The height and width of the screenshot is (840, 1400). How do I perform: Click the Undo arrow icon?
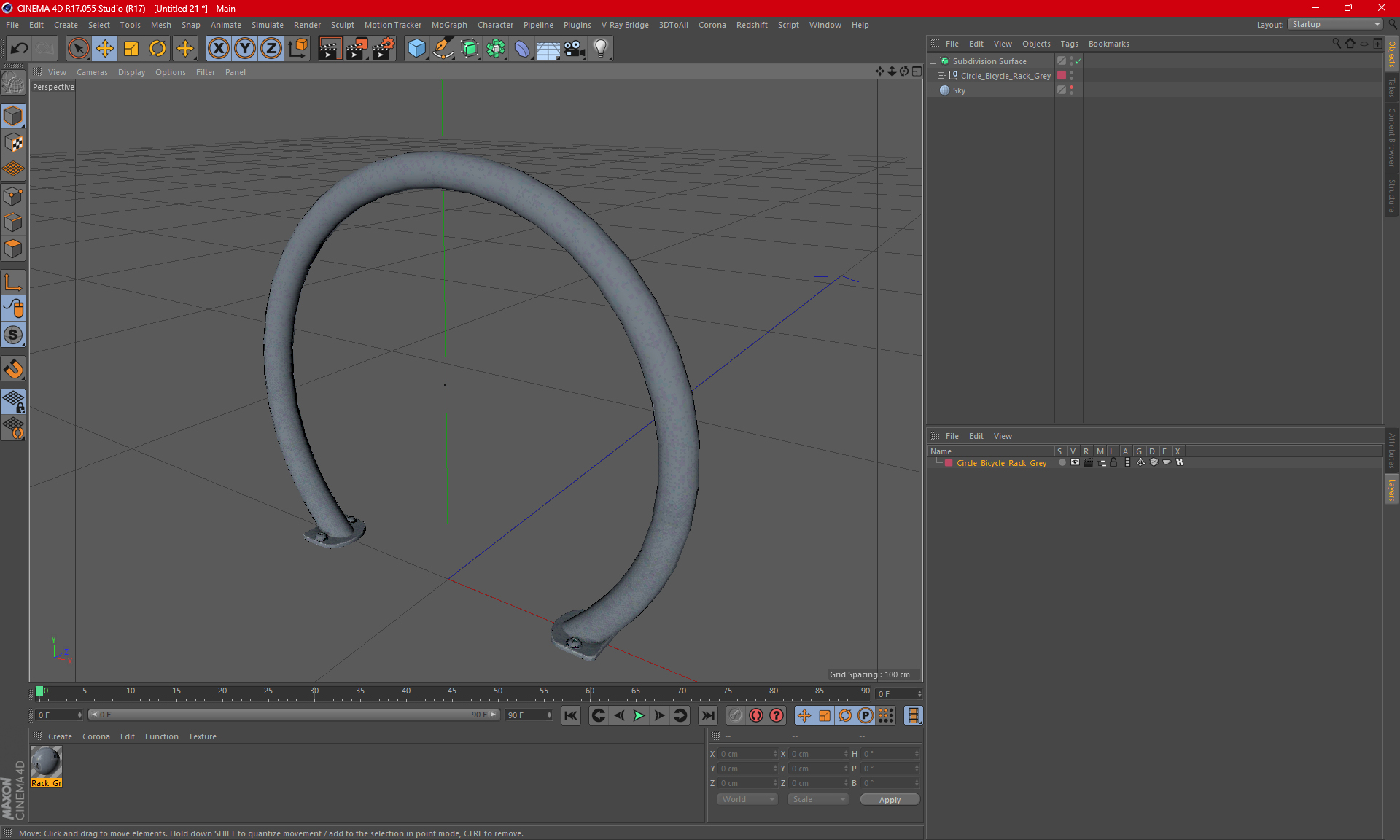pos(20,49)
